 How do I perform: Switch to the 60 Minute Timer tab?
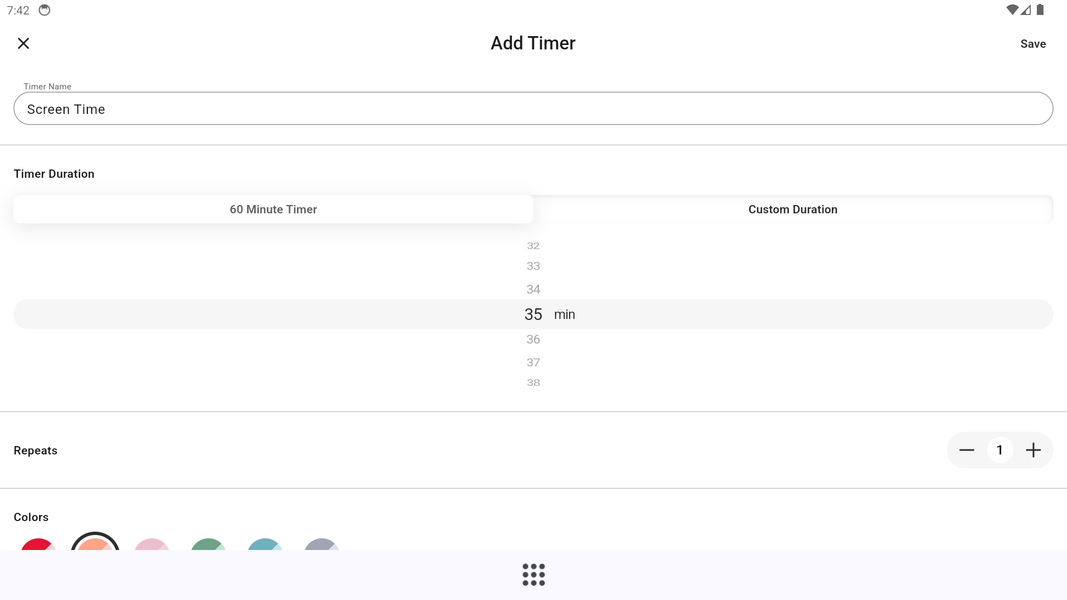point(273,210)
